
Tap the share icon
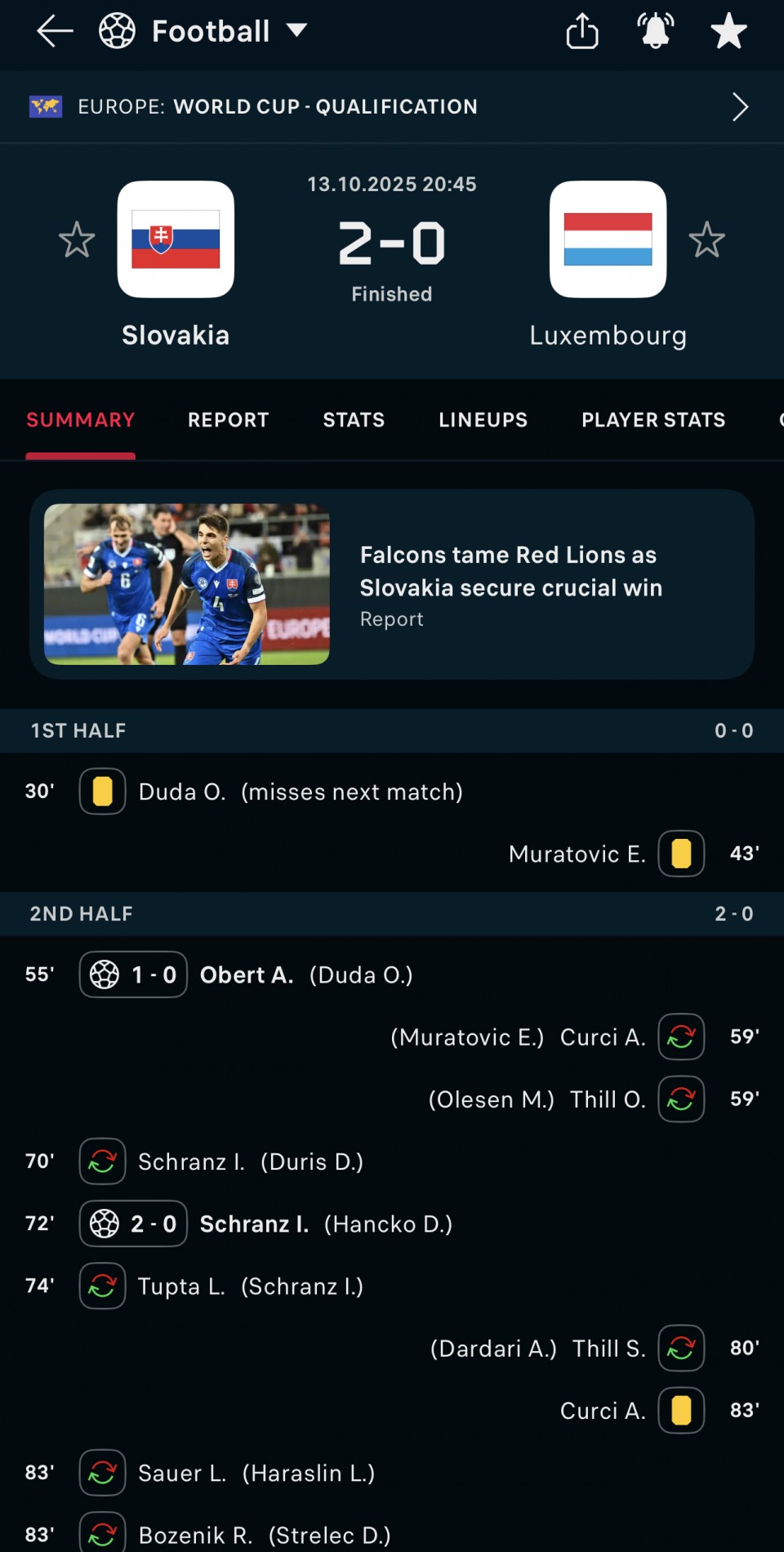[582, 32]
